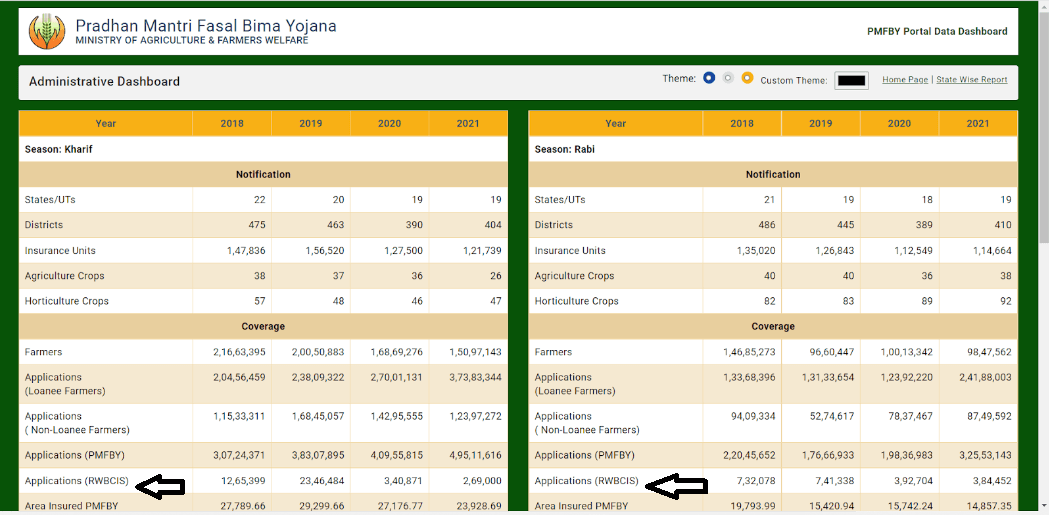Click Rabi non-loanee applications value 94,09,334
The width and height of the screenshot is (1049, 515).
point(754,416)
